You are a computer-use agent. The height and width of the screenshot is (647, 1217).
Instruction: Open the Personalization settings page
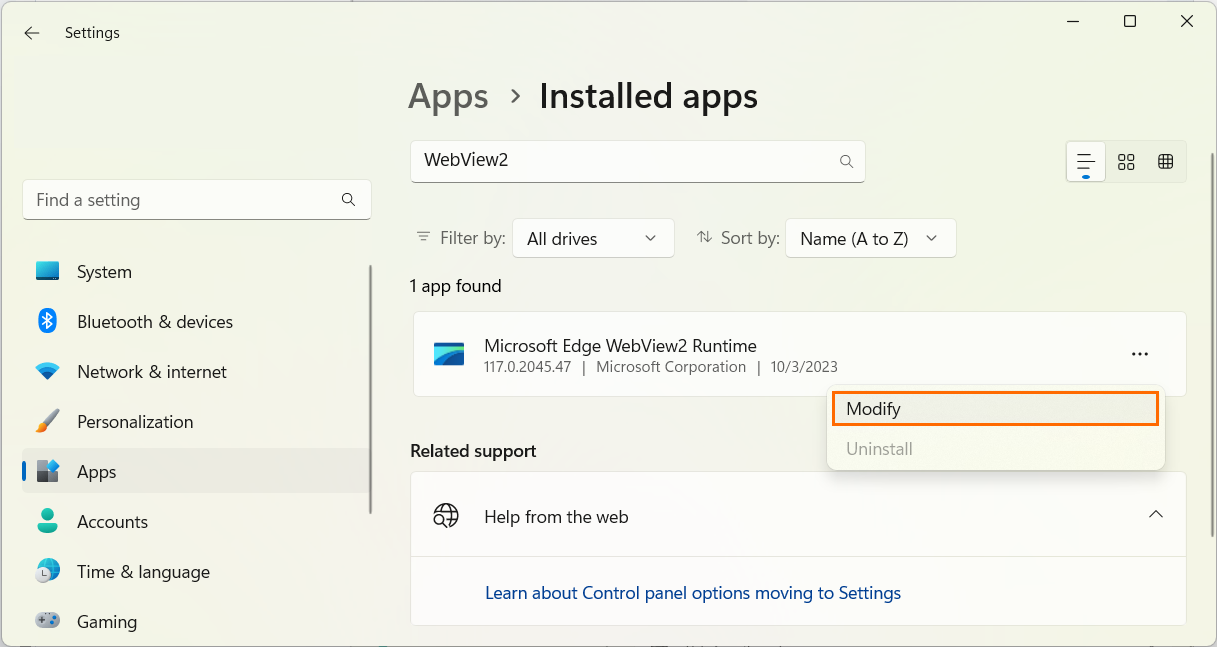click(134, 422)
